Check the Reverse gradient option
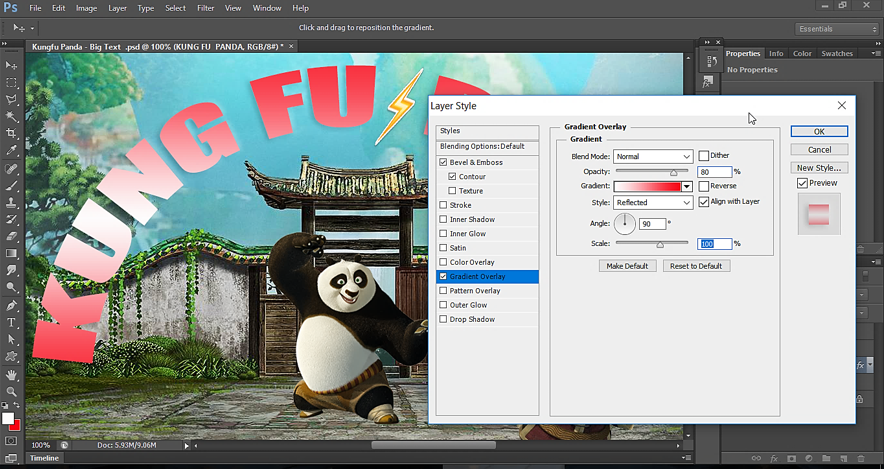The width and height of the screenshot is (885, 469). click(x=703, y=186)
